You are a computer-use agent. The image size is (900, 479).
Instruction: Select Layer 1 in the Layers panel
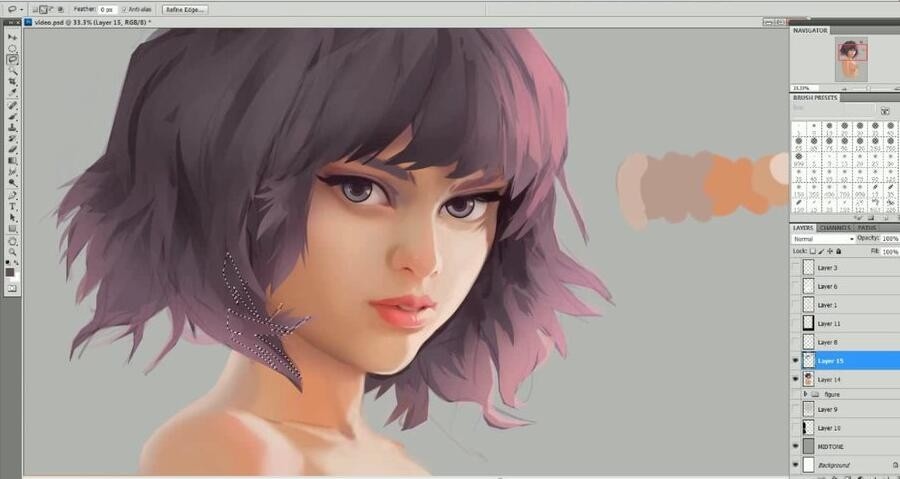pyautogui.click(x=845, y=305)
